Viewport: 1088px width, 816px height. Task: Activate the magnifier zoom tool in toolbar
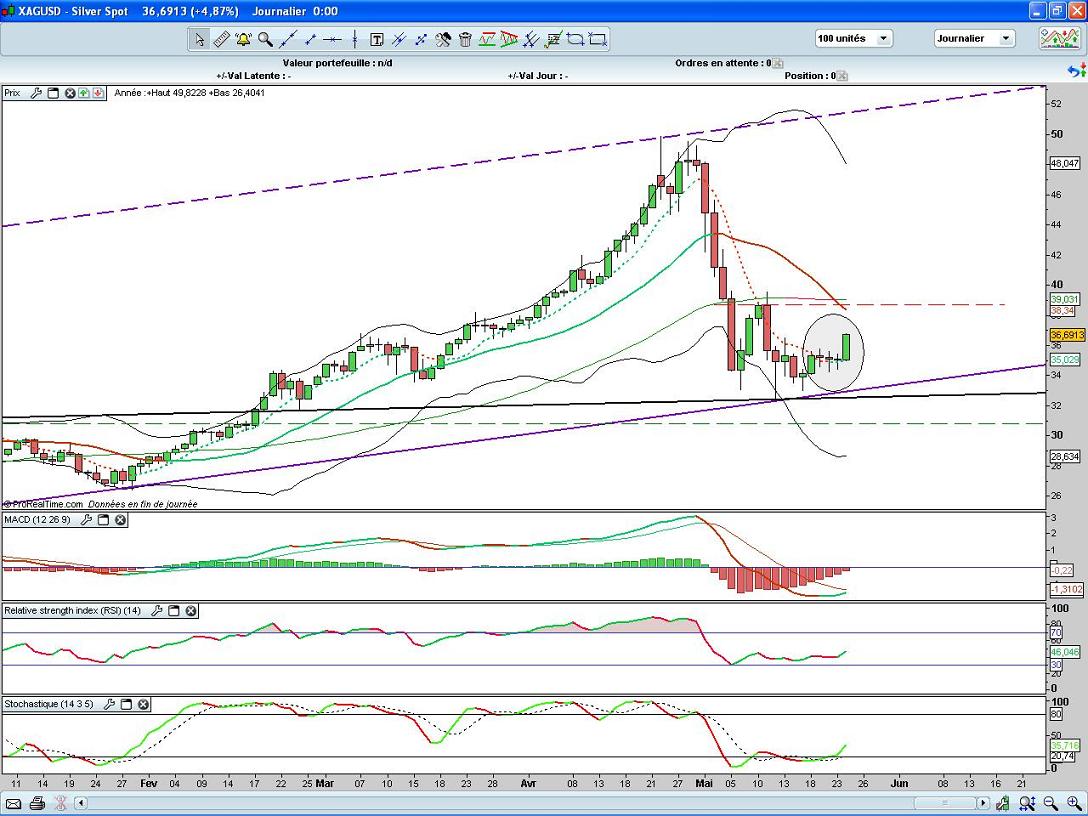pos(265,40)
